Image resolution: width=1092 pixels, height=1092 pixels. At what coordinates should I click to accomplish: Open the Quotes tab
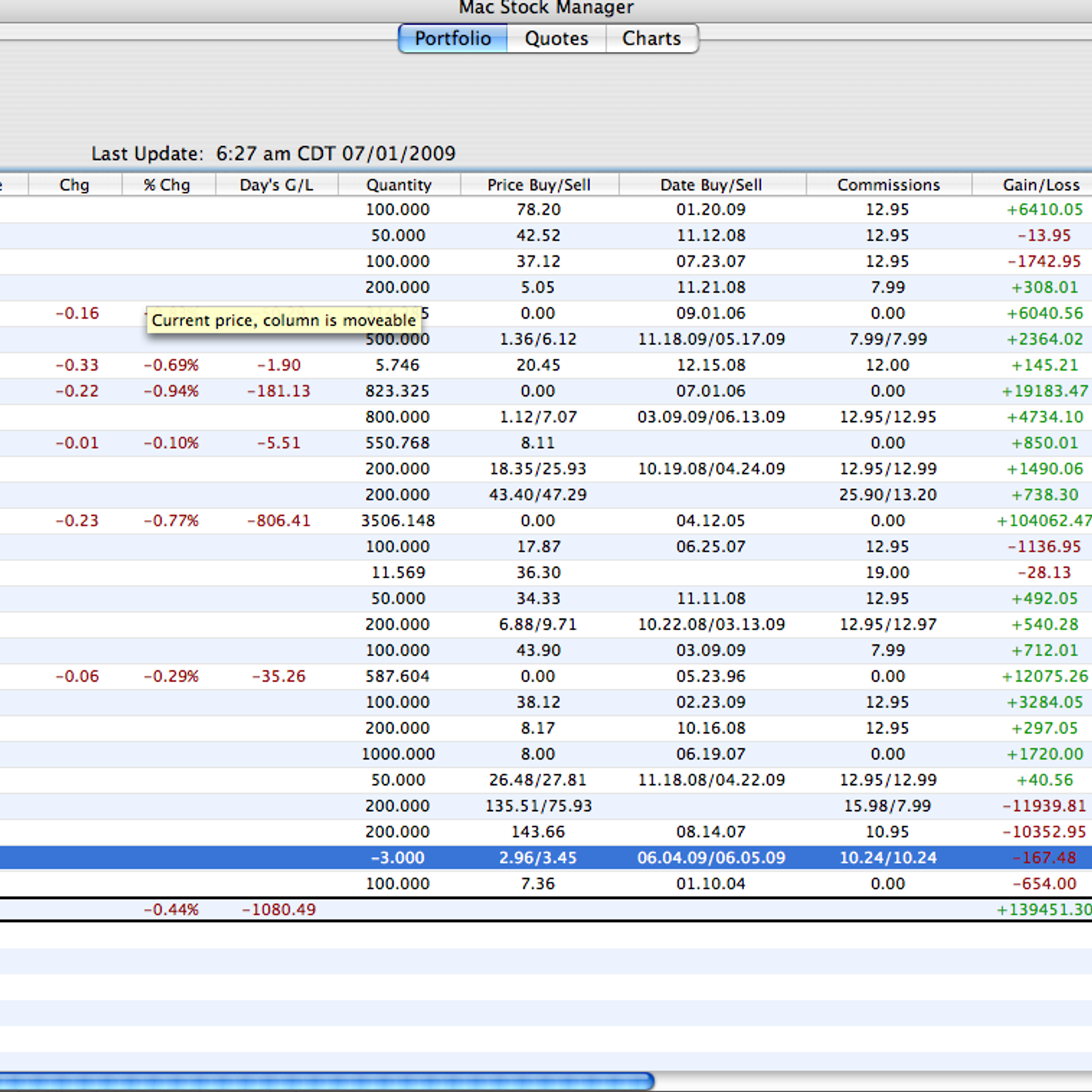[556, 38]
